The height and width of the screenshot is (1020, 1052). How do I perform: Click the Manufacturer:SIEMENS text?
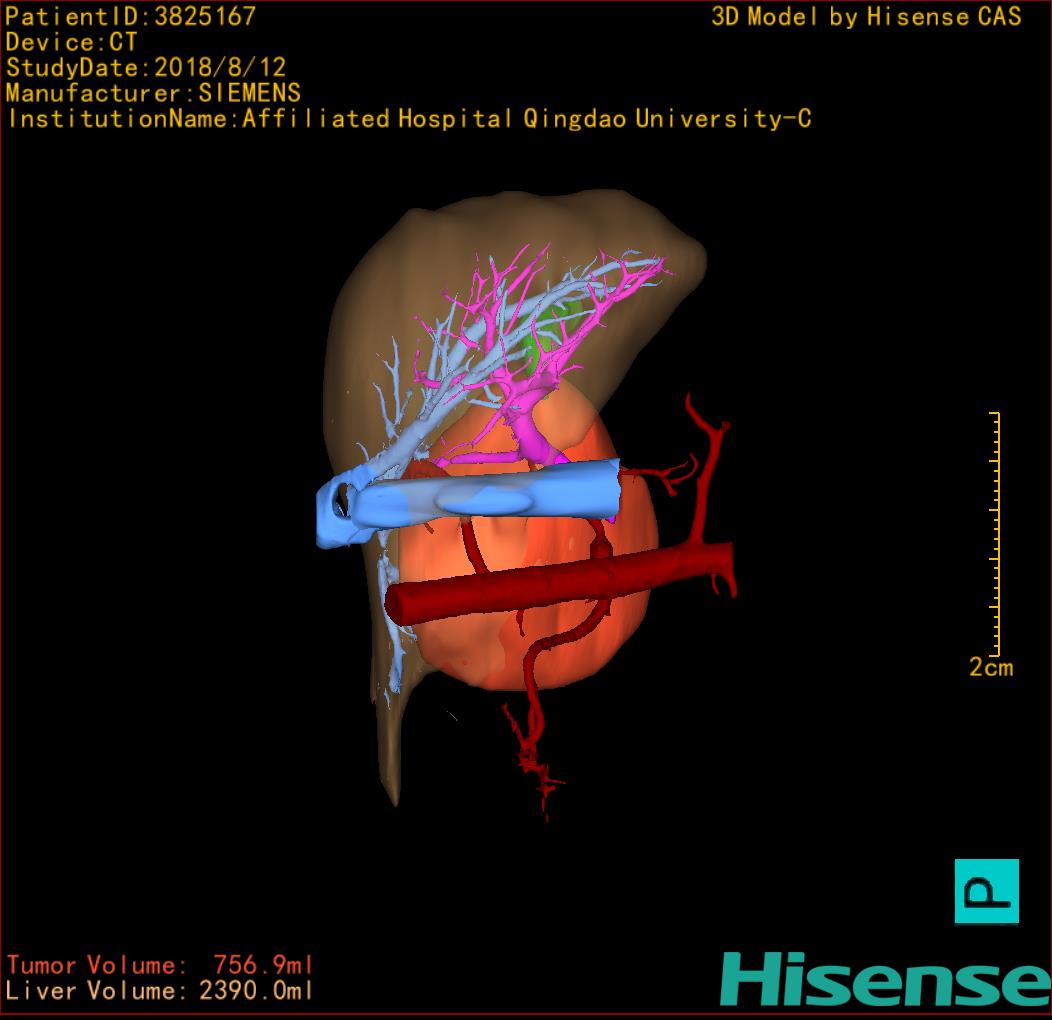[153, 93]
